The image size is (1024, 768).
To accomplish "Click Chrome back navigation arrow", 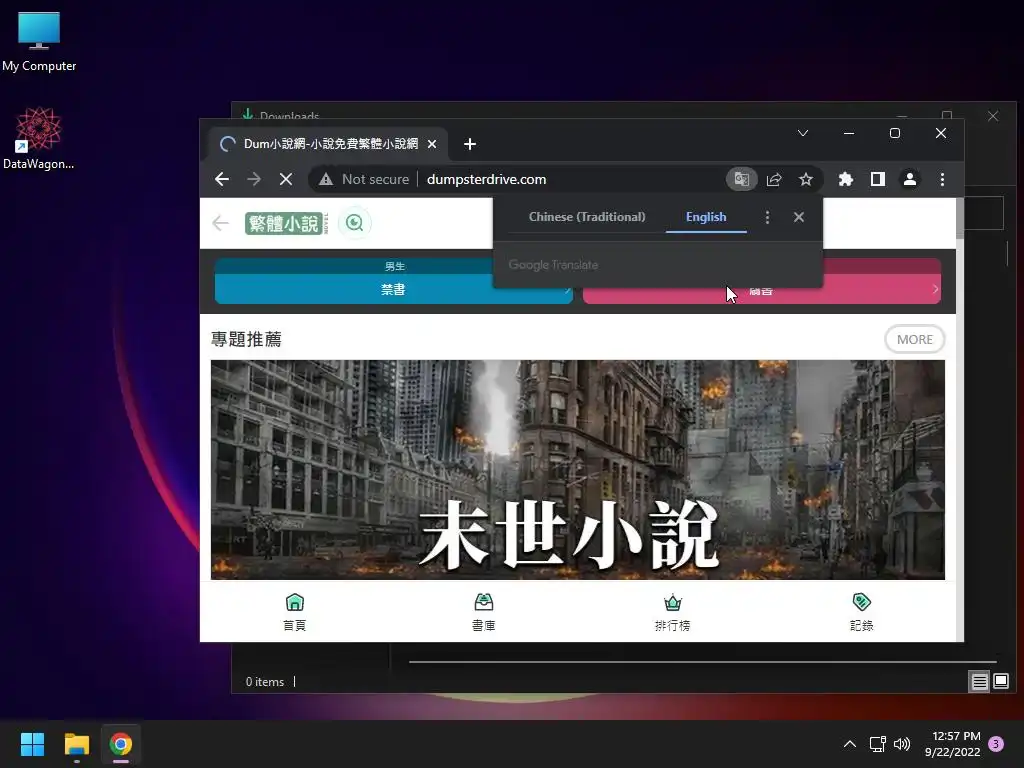I will click(x=222, y=179).
